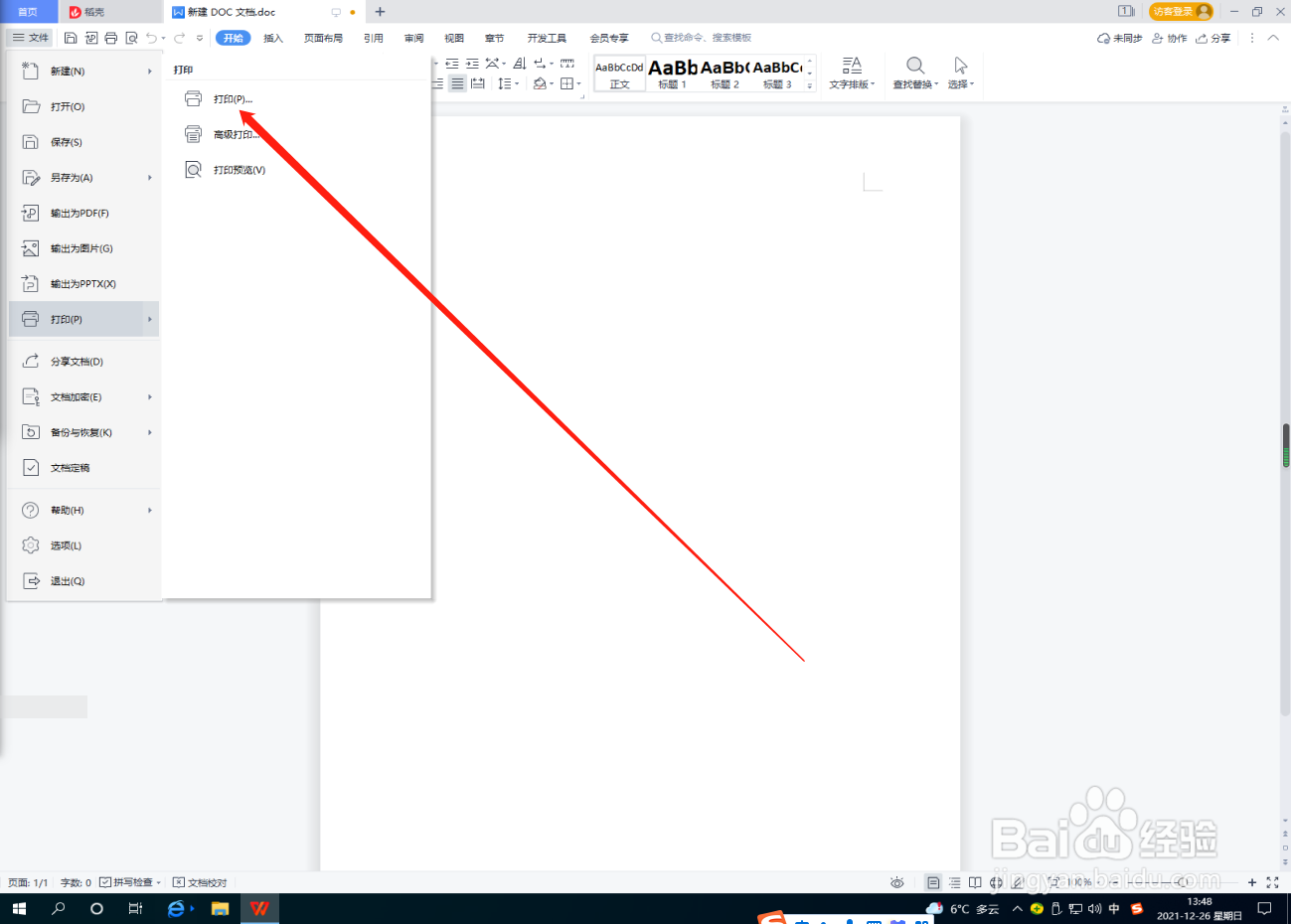The width and height of the screenshot is (1291, 924).
Task: Toggle eye protection mode icon
Action: coord(897,882)
